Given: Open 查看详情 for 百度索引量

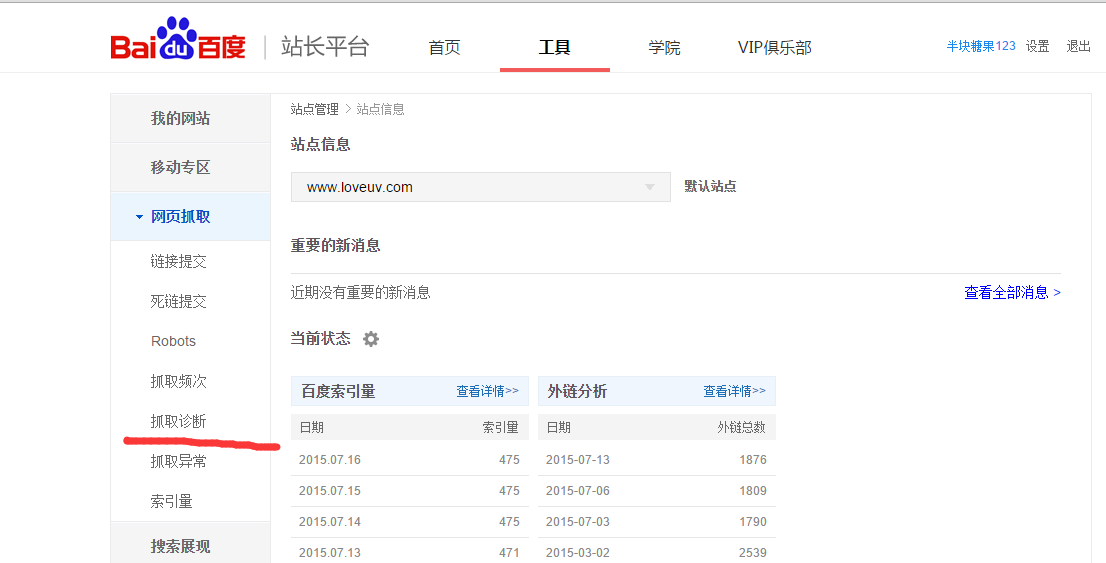Looking at the screenshot, I should click(x=487, y=391).
